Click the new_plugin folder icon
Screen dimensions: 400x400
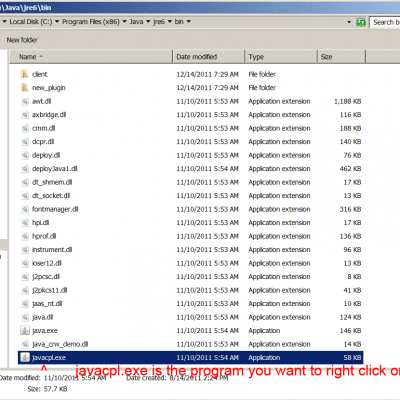(x=24, y=87)
